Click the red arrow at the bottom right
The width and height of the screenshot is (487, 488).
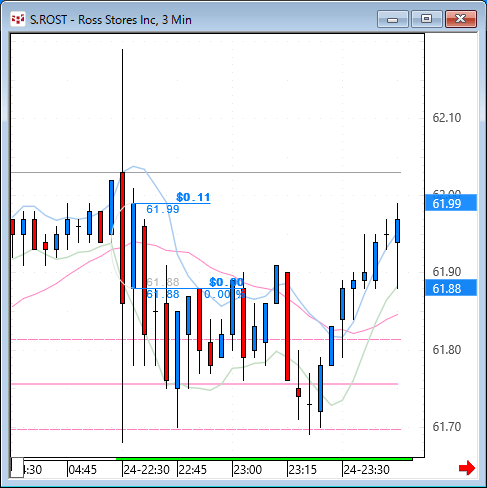pos(467,468)
